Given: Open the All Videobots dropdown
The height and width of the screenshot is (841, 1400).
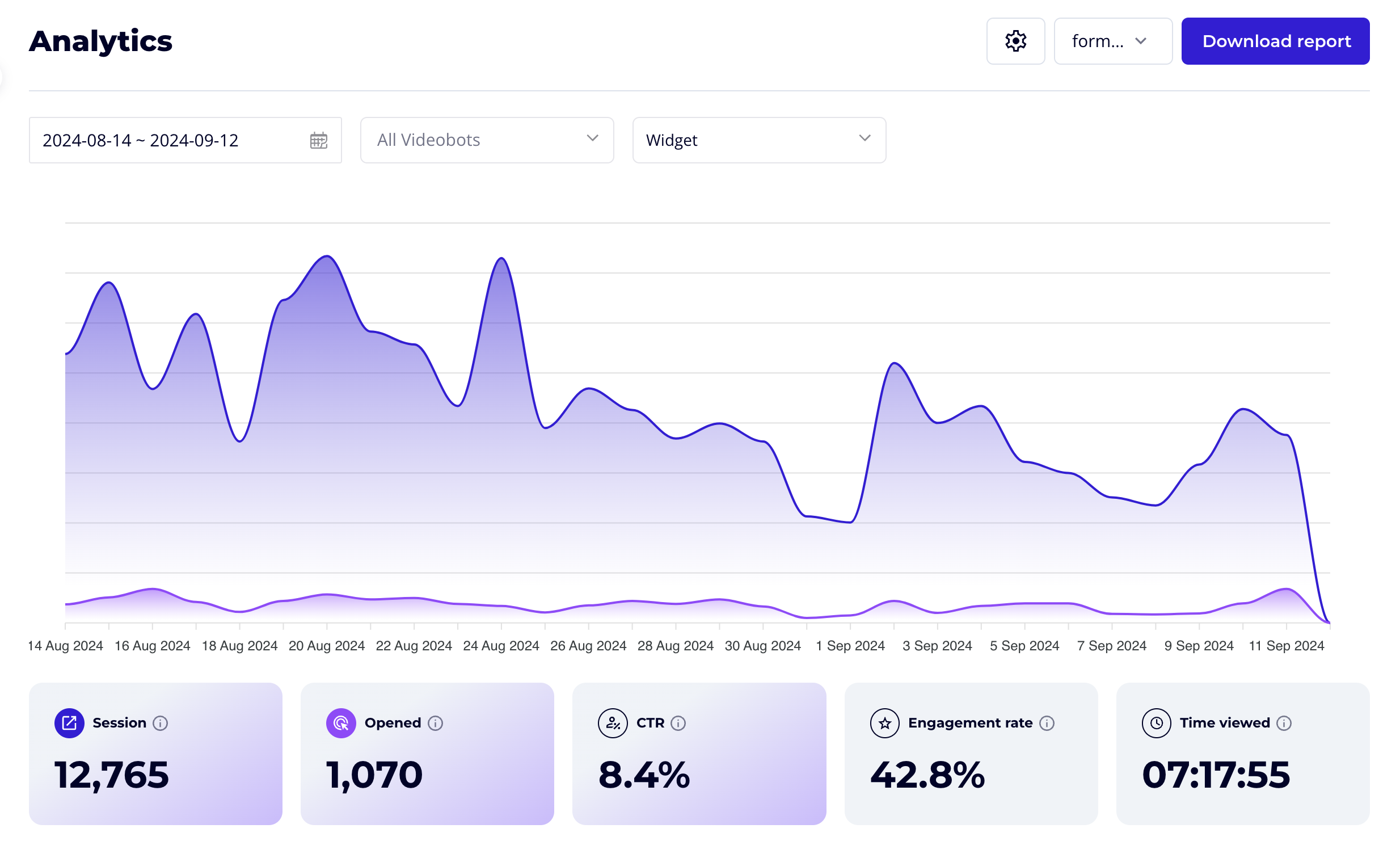Looking at the screenshot, I should point(486,140).
